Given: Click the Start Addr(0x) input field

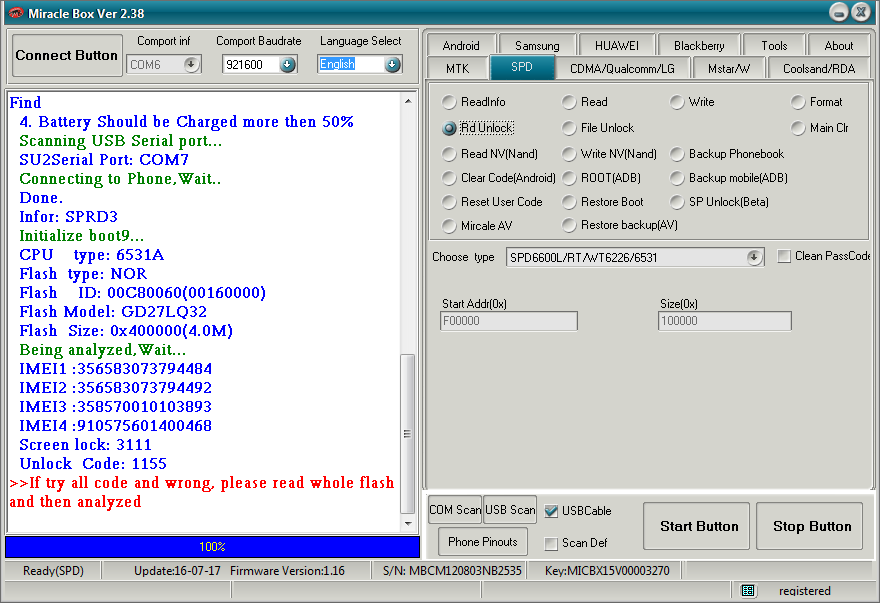Looking at the screenshot, I should [x=508, y=321].
